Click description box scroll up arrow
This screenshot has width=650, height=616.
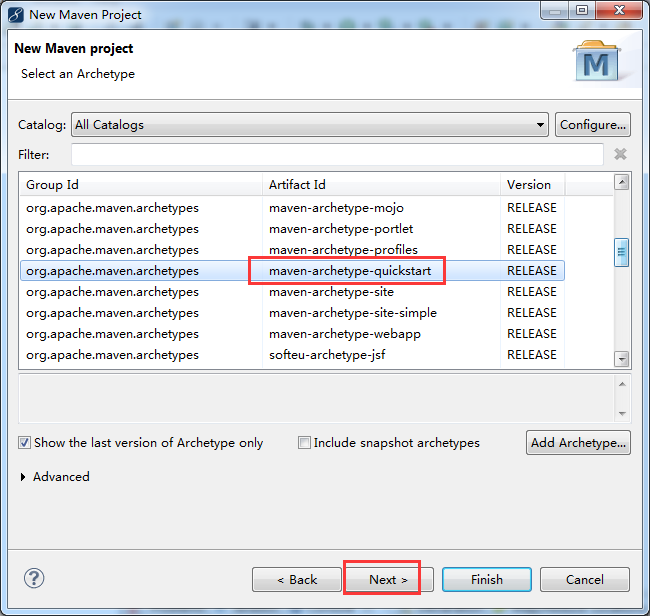(622, 384)
